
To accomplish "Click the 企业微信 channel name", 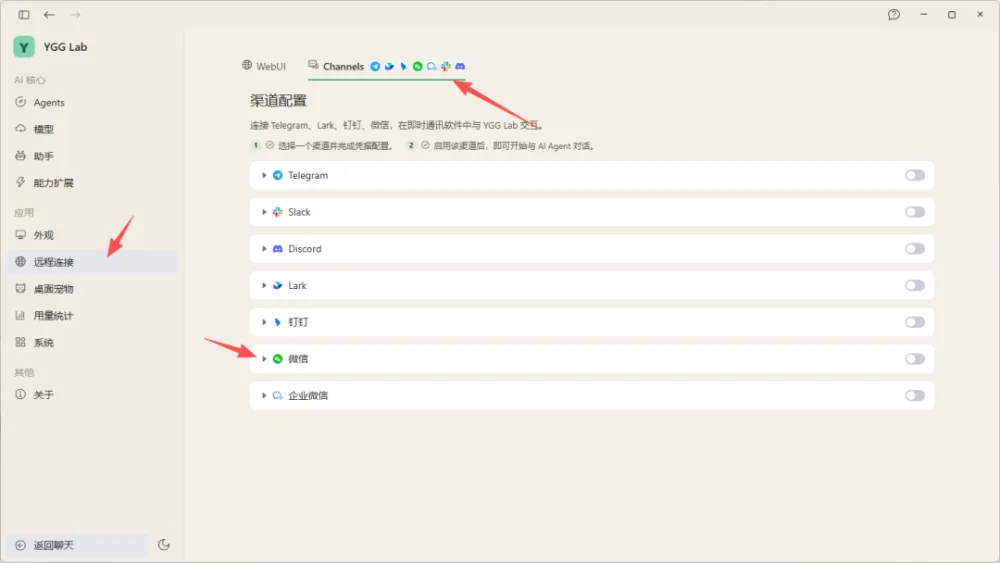I will coord(308,395).
